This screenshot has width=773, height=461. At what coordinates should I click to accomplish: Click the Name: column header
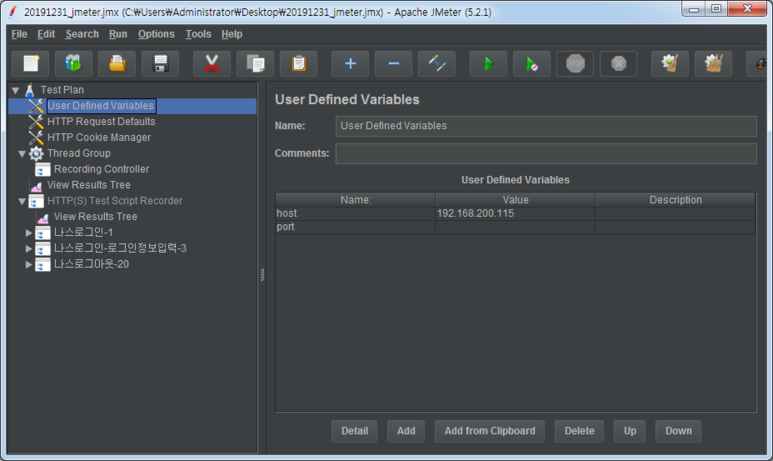355,200
